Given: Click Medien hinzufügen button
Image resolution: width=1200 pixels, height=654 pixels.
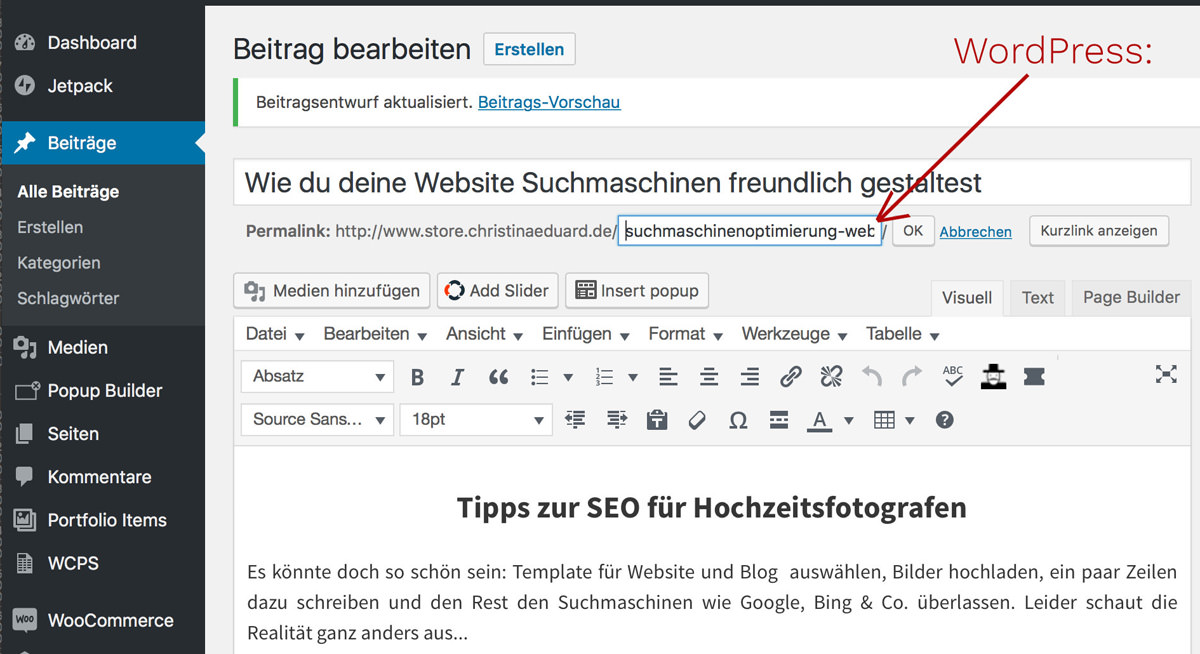Looking at the screenshot, I should (x=332, y=291).
